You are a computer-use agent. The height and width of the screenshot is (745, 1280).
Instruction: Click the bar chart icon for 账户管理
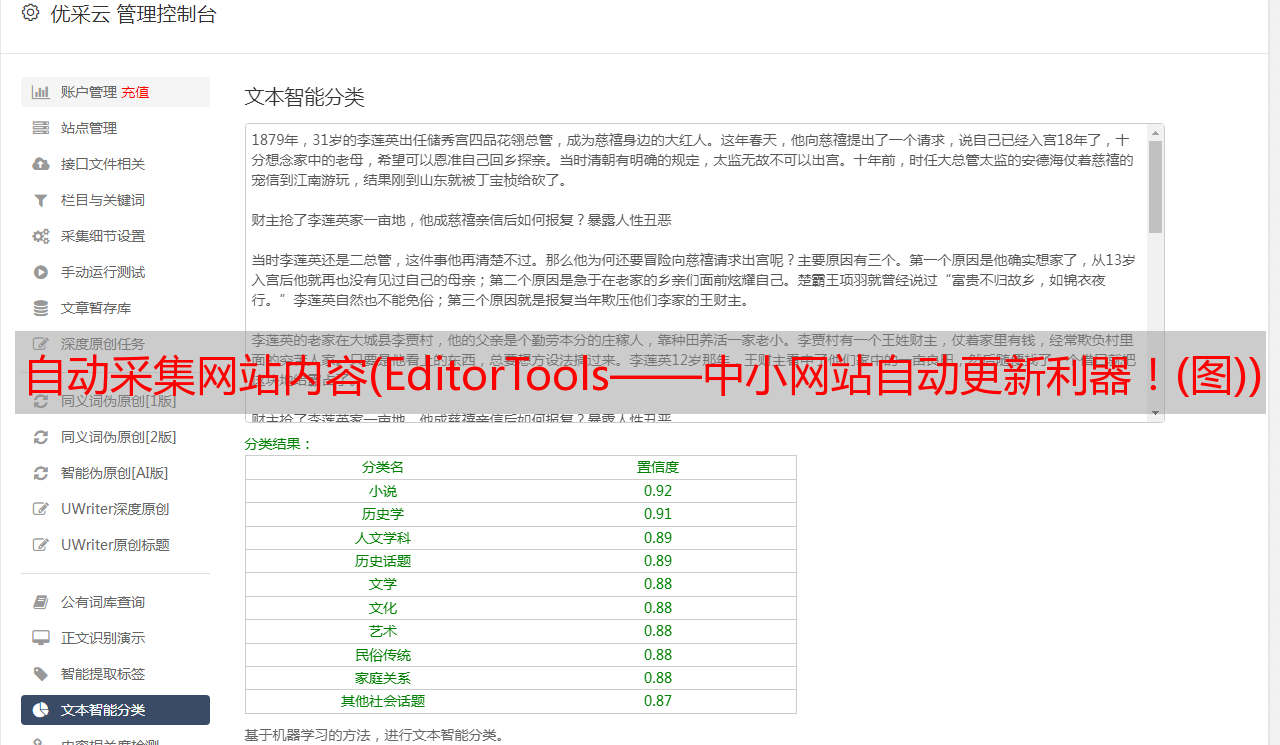pos(41,92)
